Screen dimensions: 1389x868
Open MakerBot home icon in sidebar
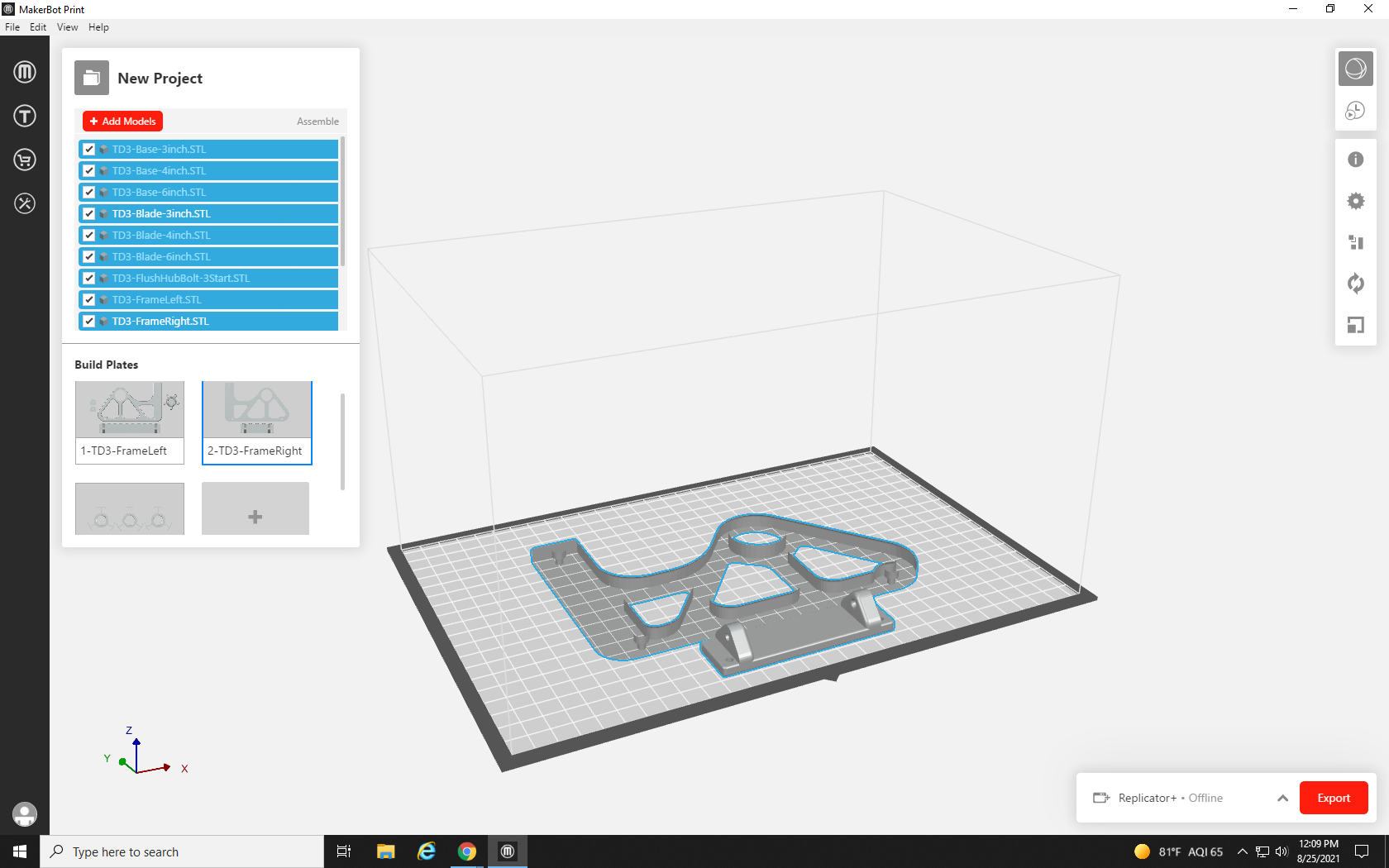[x=25, y=72]
